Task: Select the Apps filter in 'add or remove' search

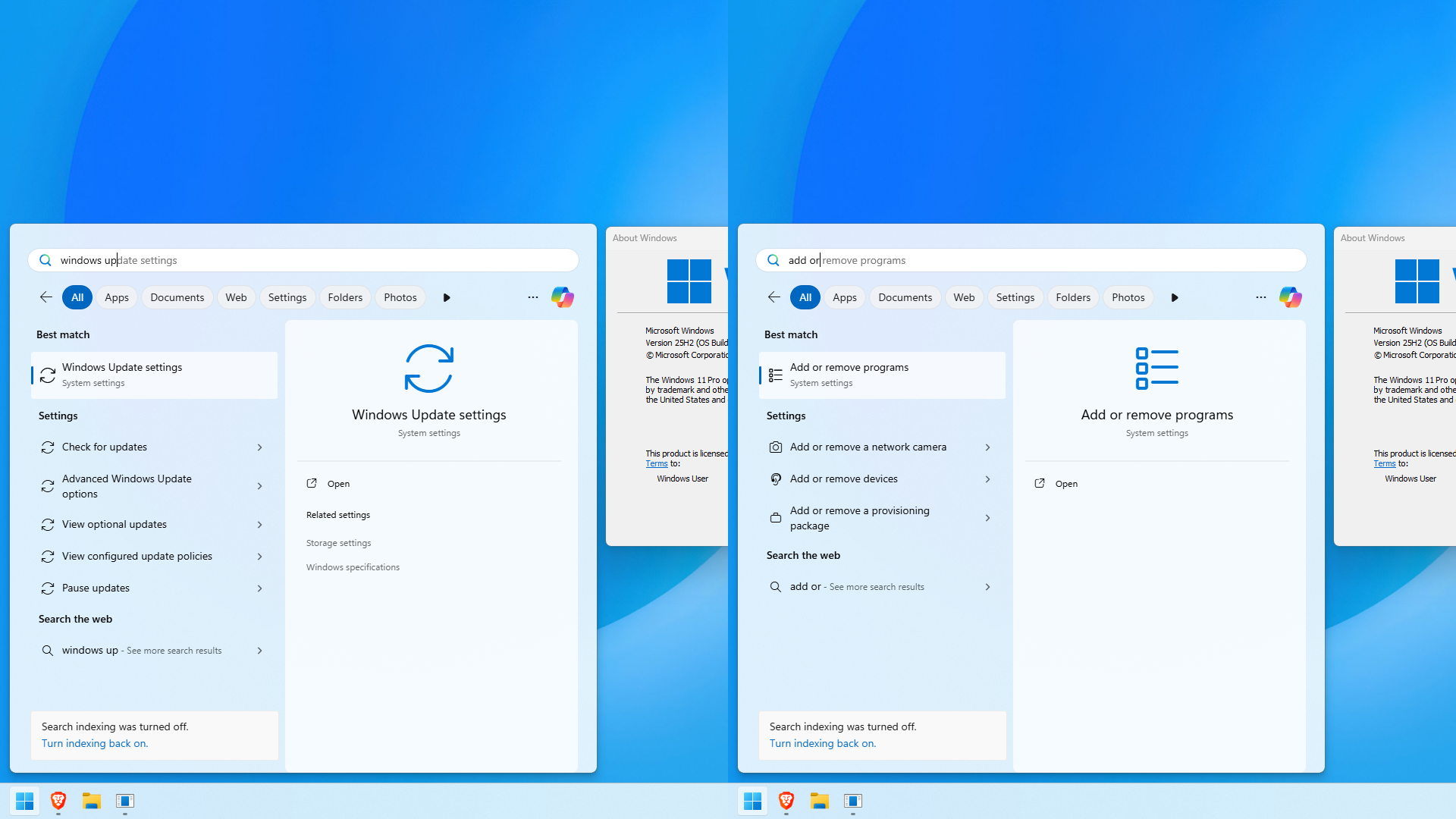Action: click(x=845, y=297)
